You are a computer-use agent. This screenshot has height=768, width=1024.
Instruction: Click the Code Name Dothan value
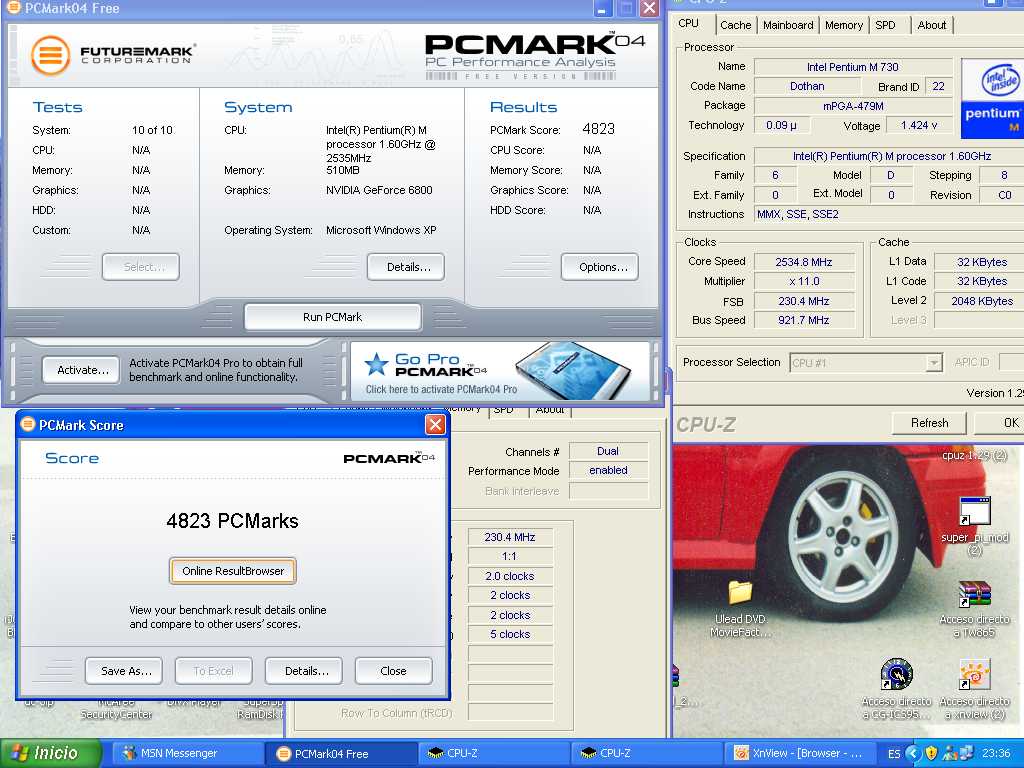(x=807, y=86)
